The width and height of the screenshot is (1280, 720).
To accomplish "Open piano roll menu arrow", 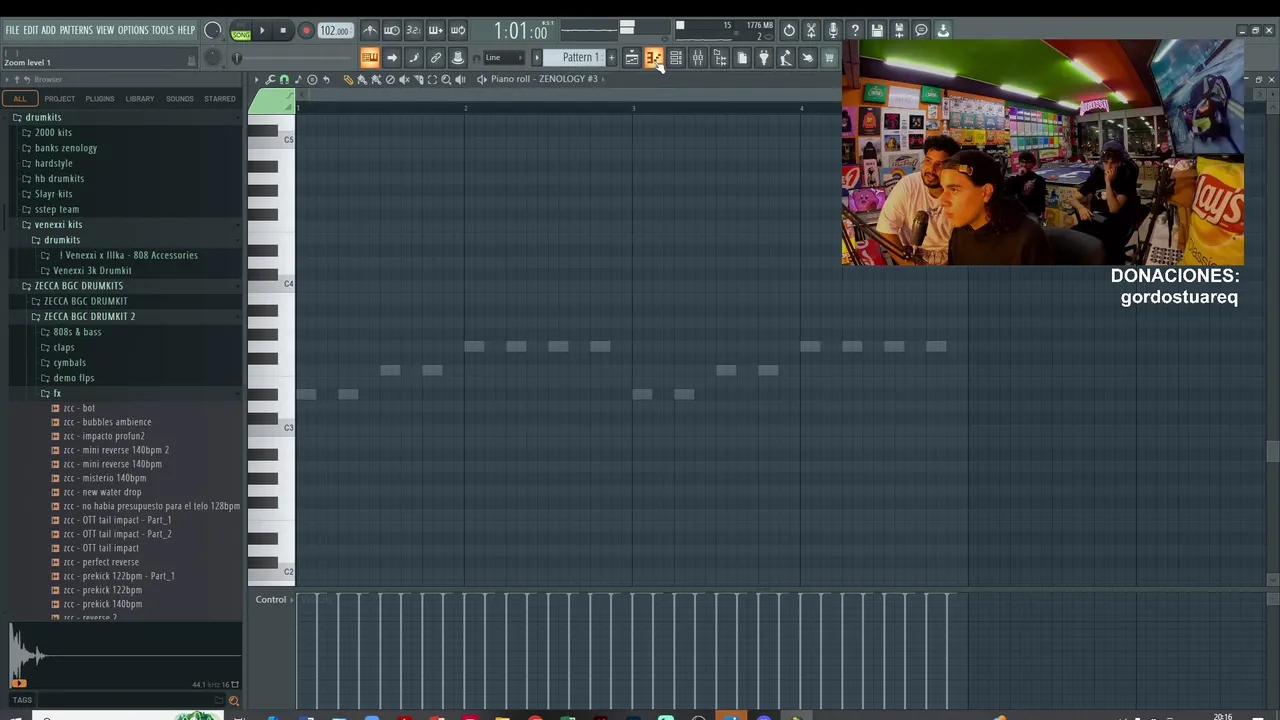I will tap(256, 79).
